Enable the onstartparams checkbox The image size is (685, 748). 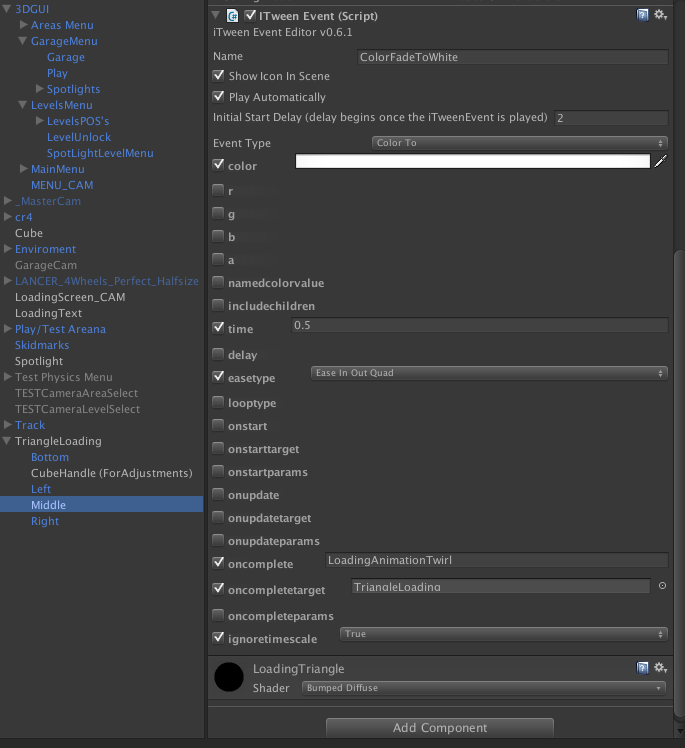218,471
